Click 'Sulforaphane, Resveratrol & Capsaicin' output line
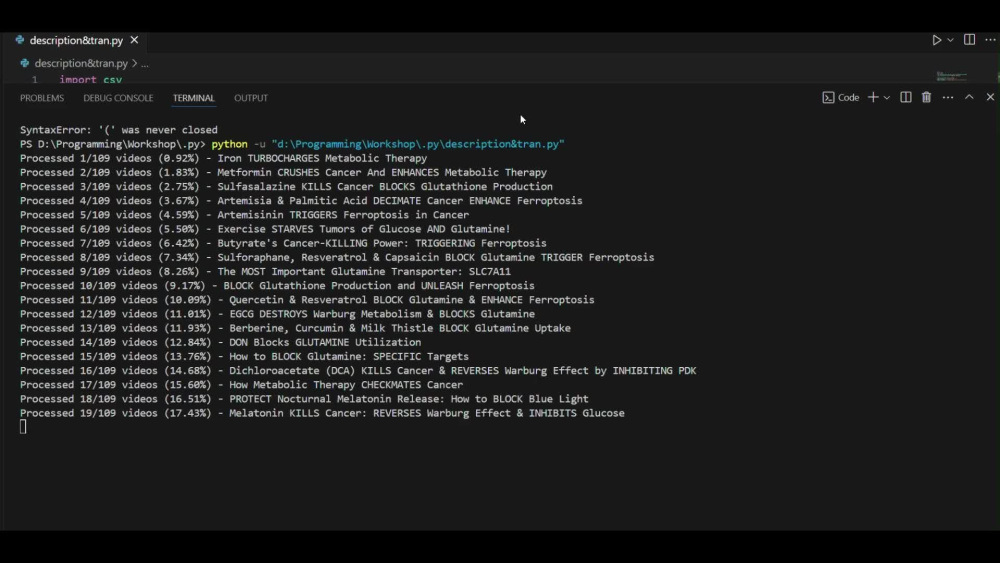1000x563 pixels. tap(337, 257)
